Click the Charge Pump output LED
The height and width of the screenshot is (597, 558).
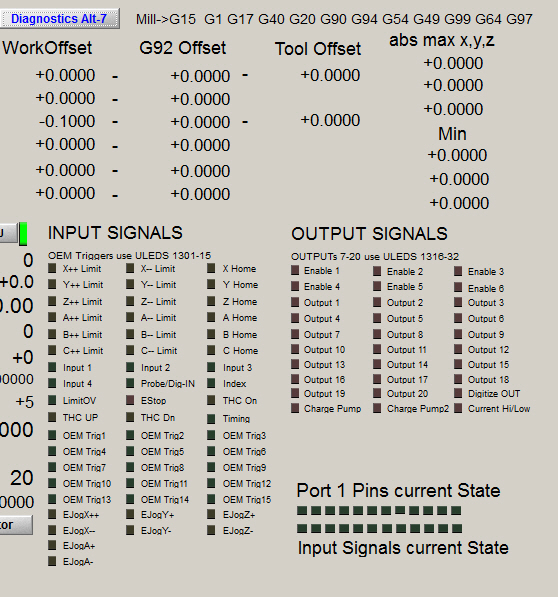coord(295,408)
